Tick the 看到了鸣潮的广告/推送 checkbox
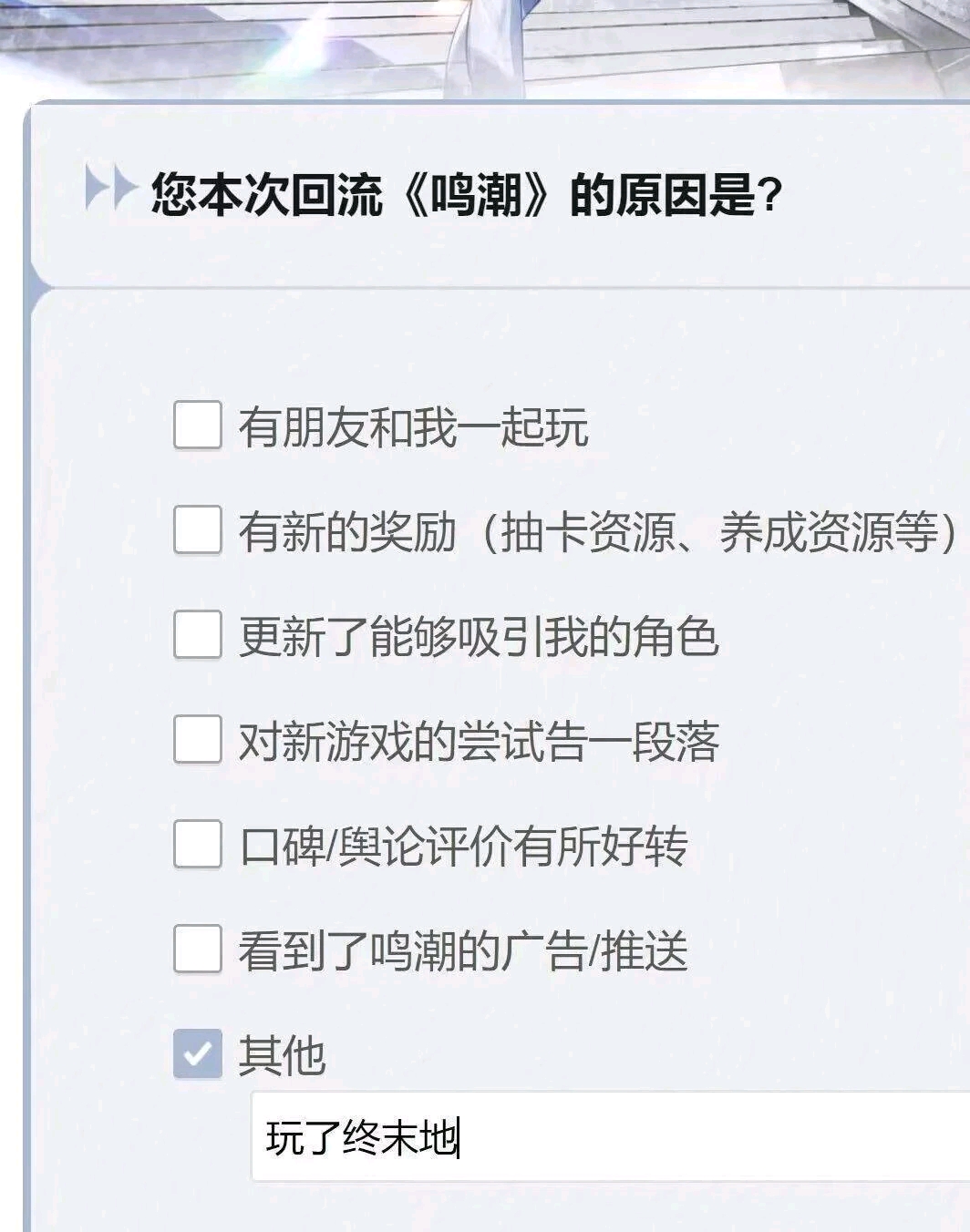This screenshot has width=970, height=1232. click(x=198, y=950)
